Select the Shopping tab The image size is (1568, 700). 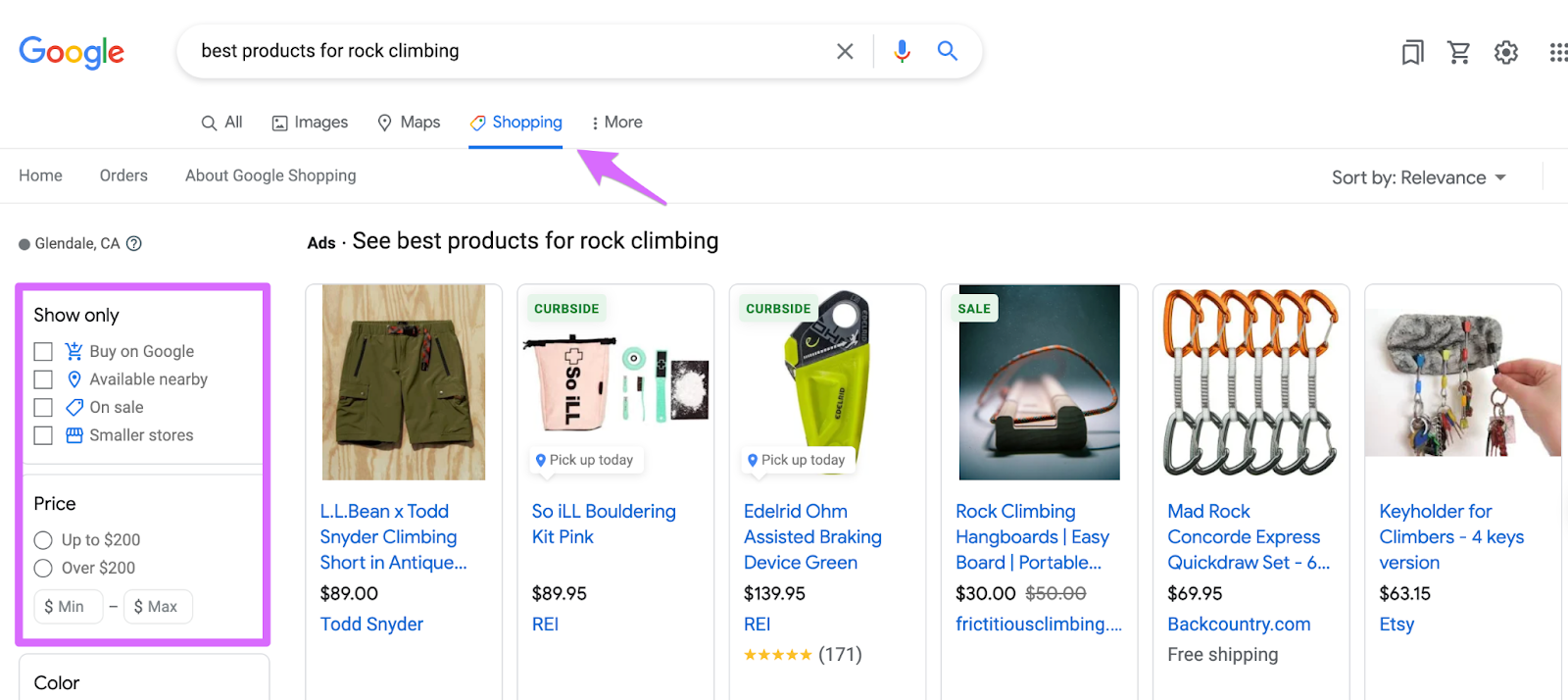tap(515, 123)
